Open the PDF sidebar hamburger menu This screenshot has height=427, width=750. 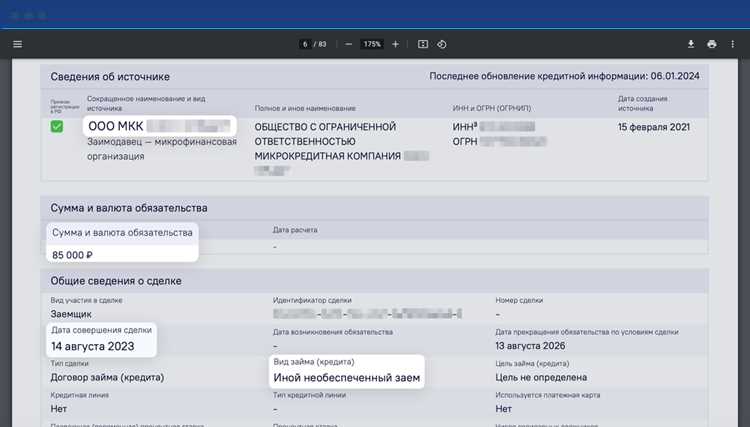tap(18, 44)
